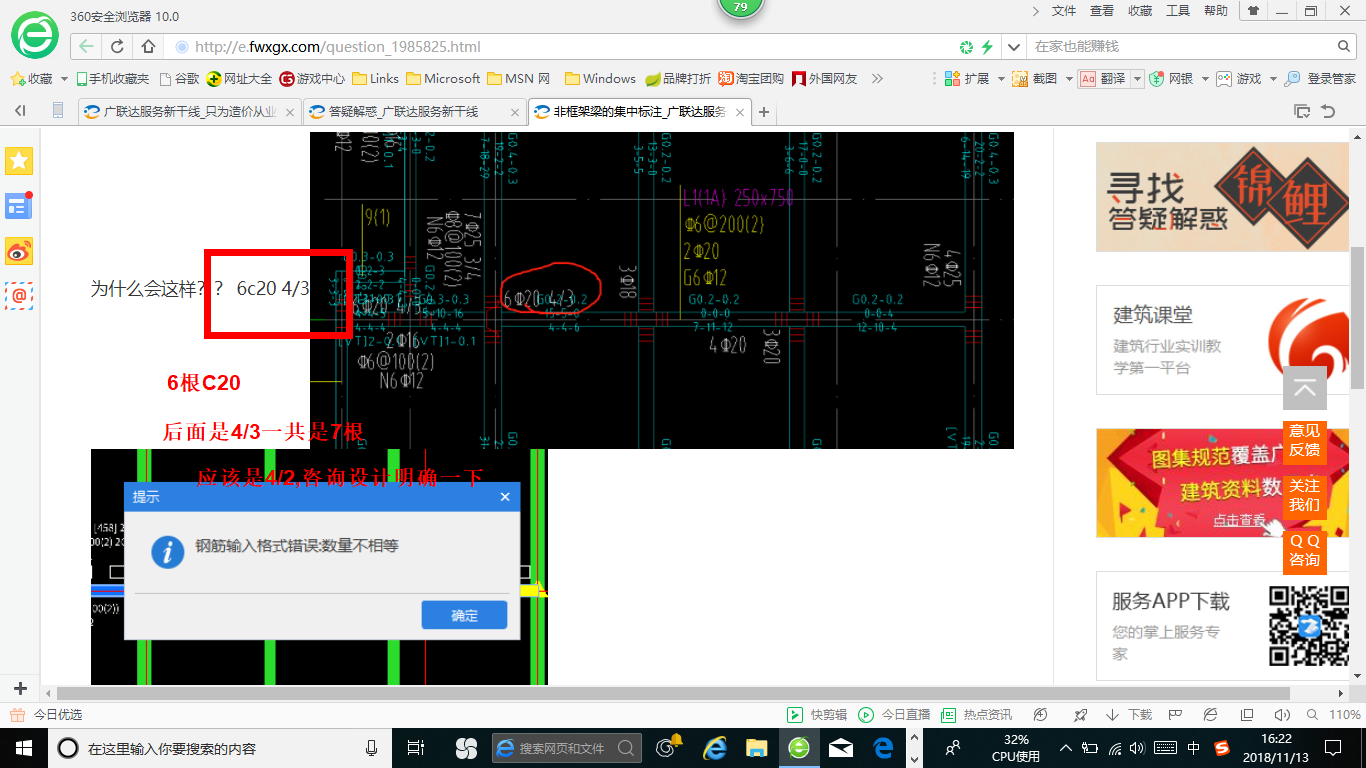Open the Microsoft bookmarks folder
The height and width of the screenshot is (768, 1366).
pyautogui.click(x=442, y=78)
